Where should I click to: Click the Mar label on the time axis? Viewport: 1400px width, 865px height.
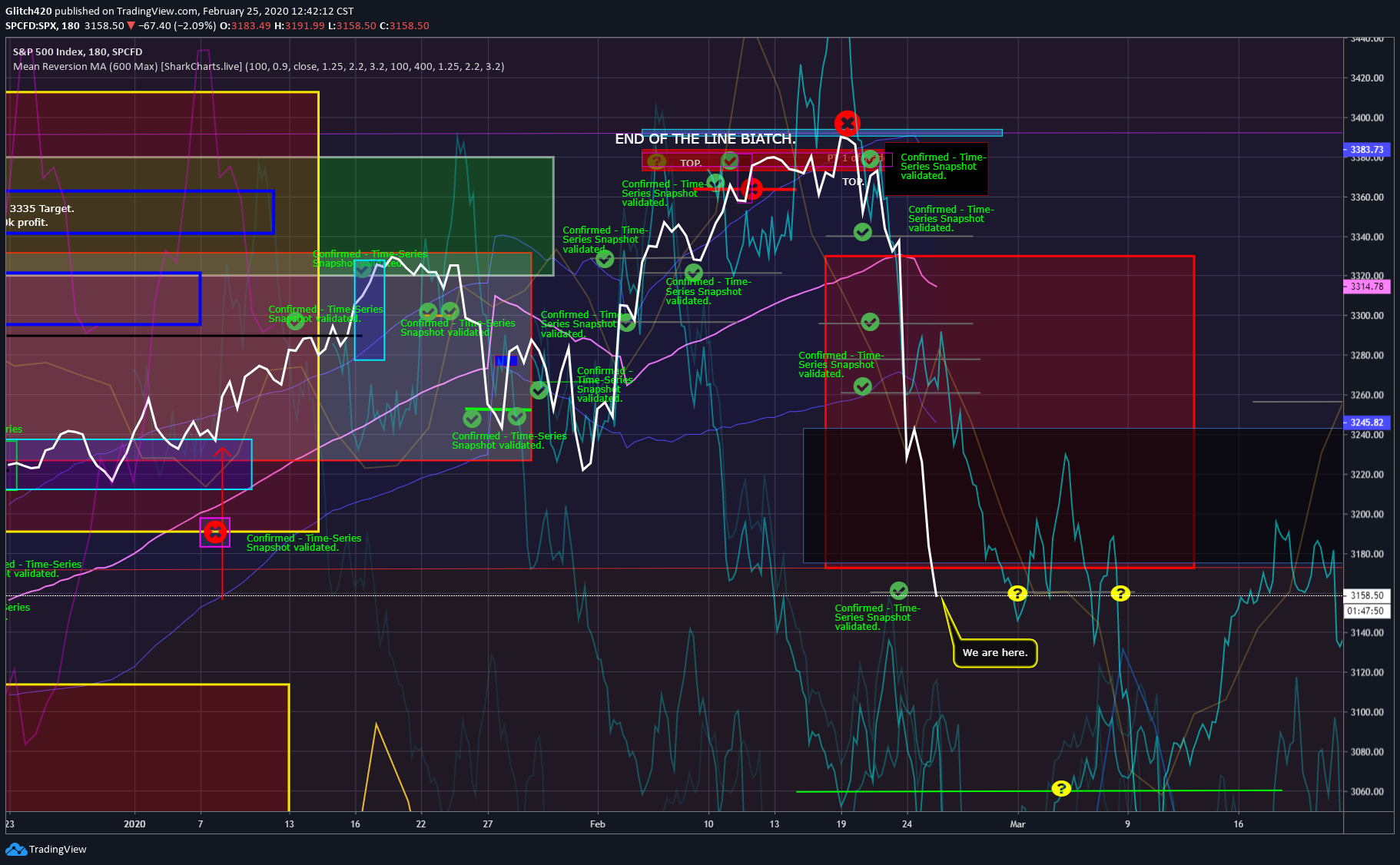coord(1017,824)
